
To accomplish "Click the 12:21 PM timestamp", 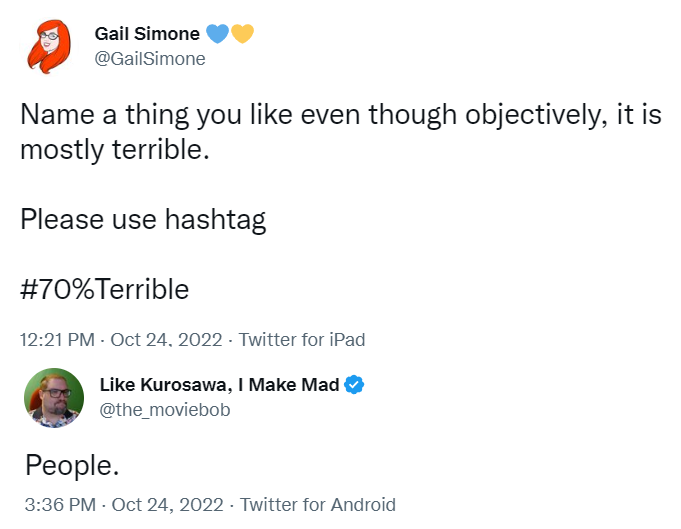I will [x=56, y=340].
